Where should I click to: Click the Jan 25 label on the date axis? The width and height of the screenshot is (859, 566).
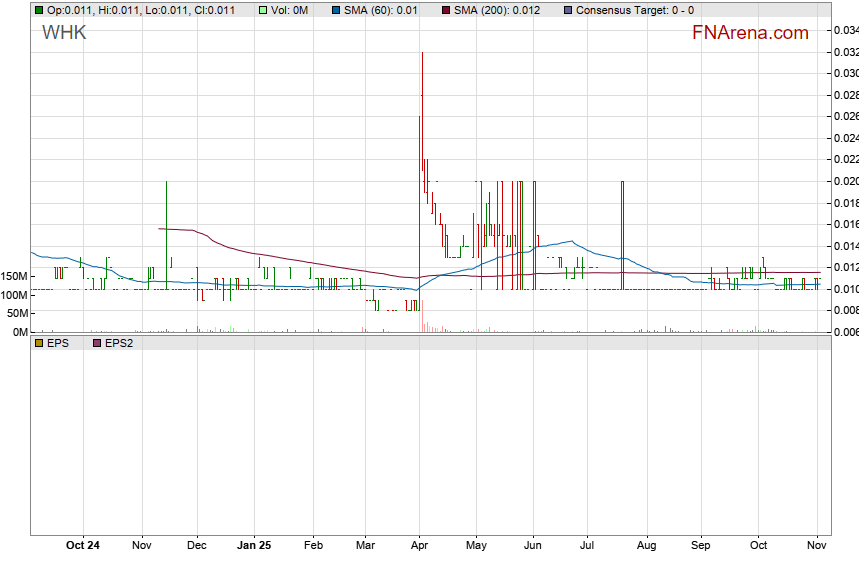coord(254,546)
